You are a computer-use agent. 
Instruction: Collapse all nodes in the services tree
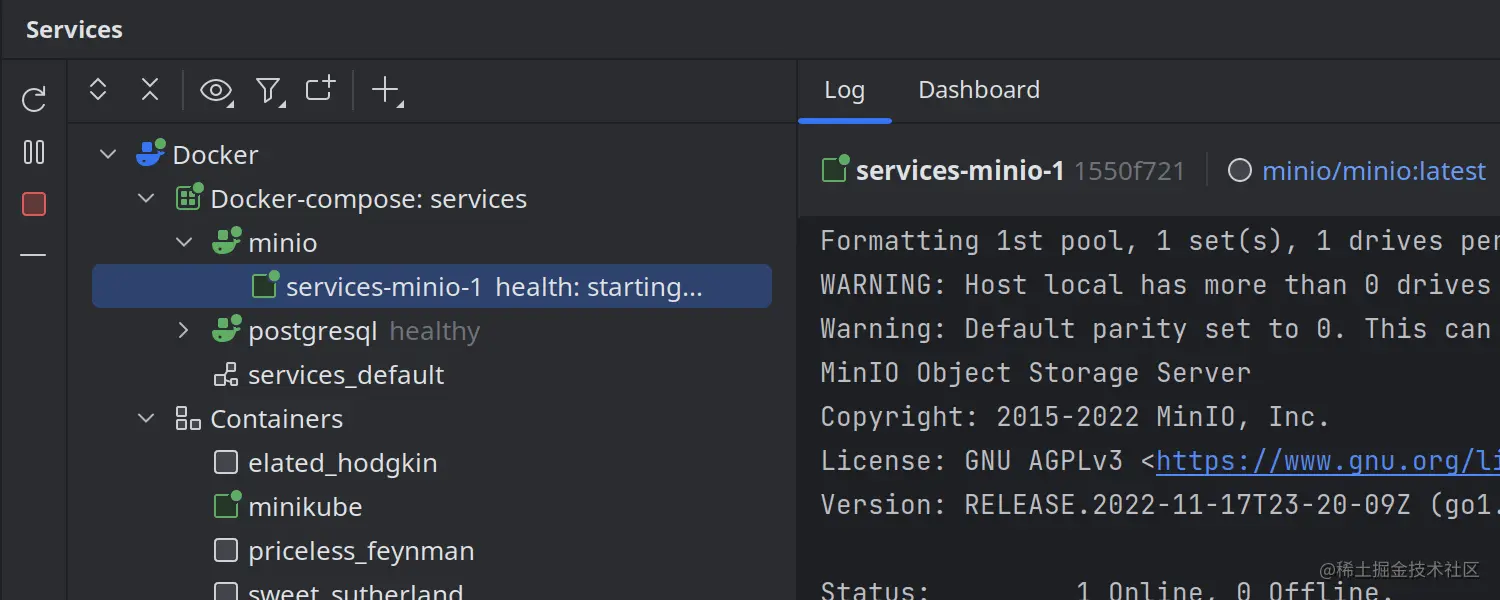coord(149,90)
